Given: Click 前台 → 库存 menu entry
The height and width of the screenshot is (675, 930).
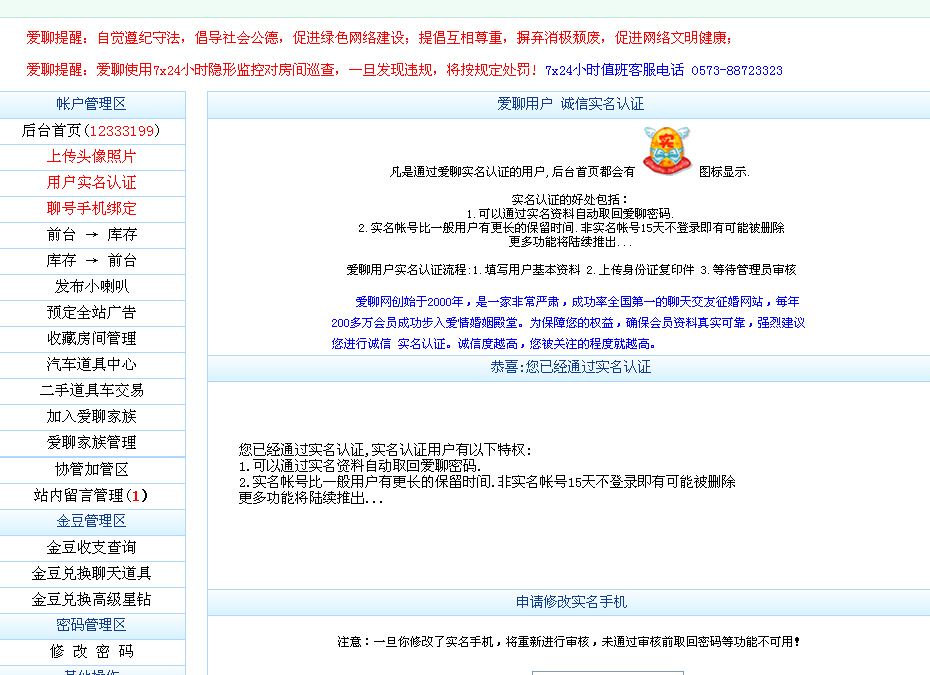Looking at the screenshot, I should click(x=91, y=234).
